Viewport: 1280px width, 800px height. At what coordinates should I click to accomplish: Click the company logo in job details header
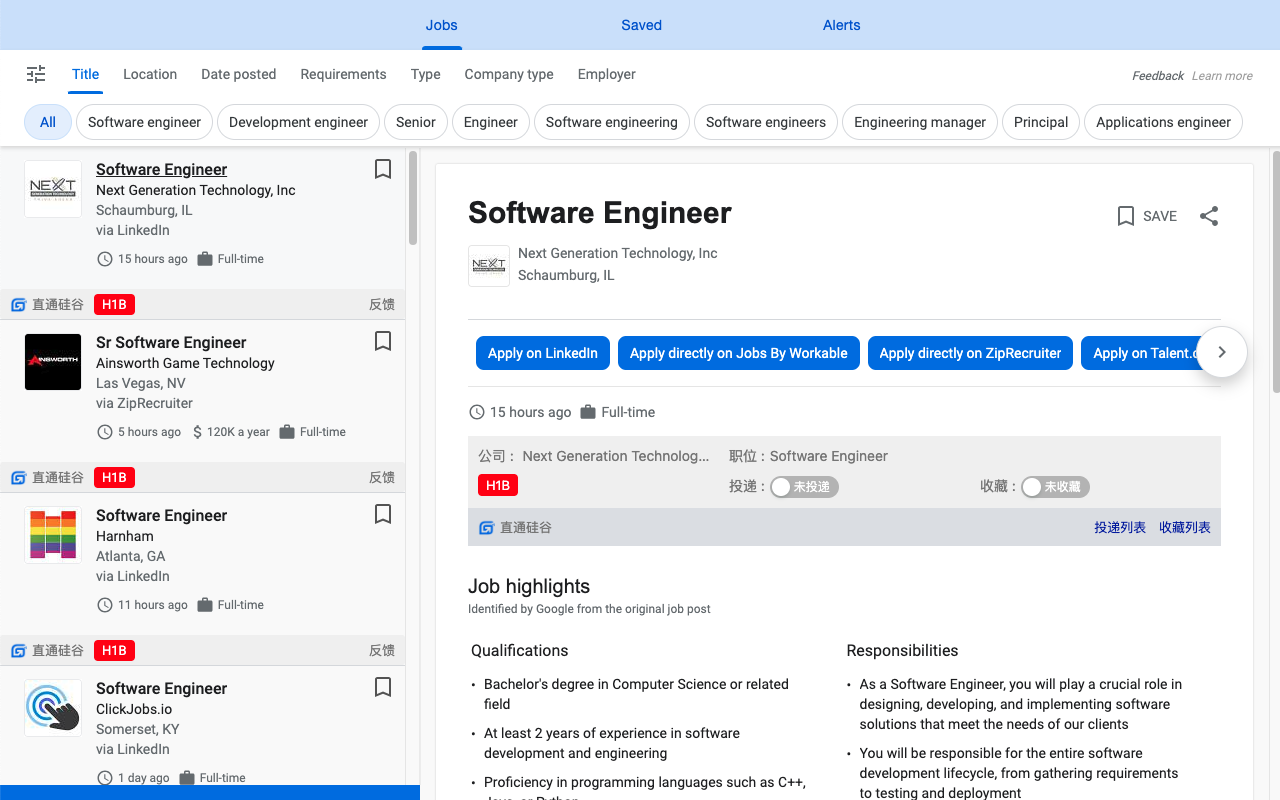(x=489, y=266)
